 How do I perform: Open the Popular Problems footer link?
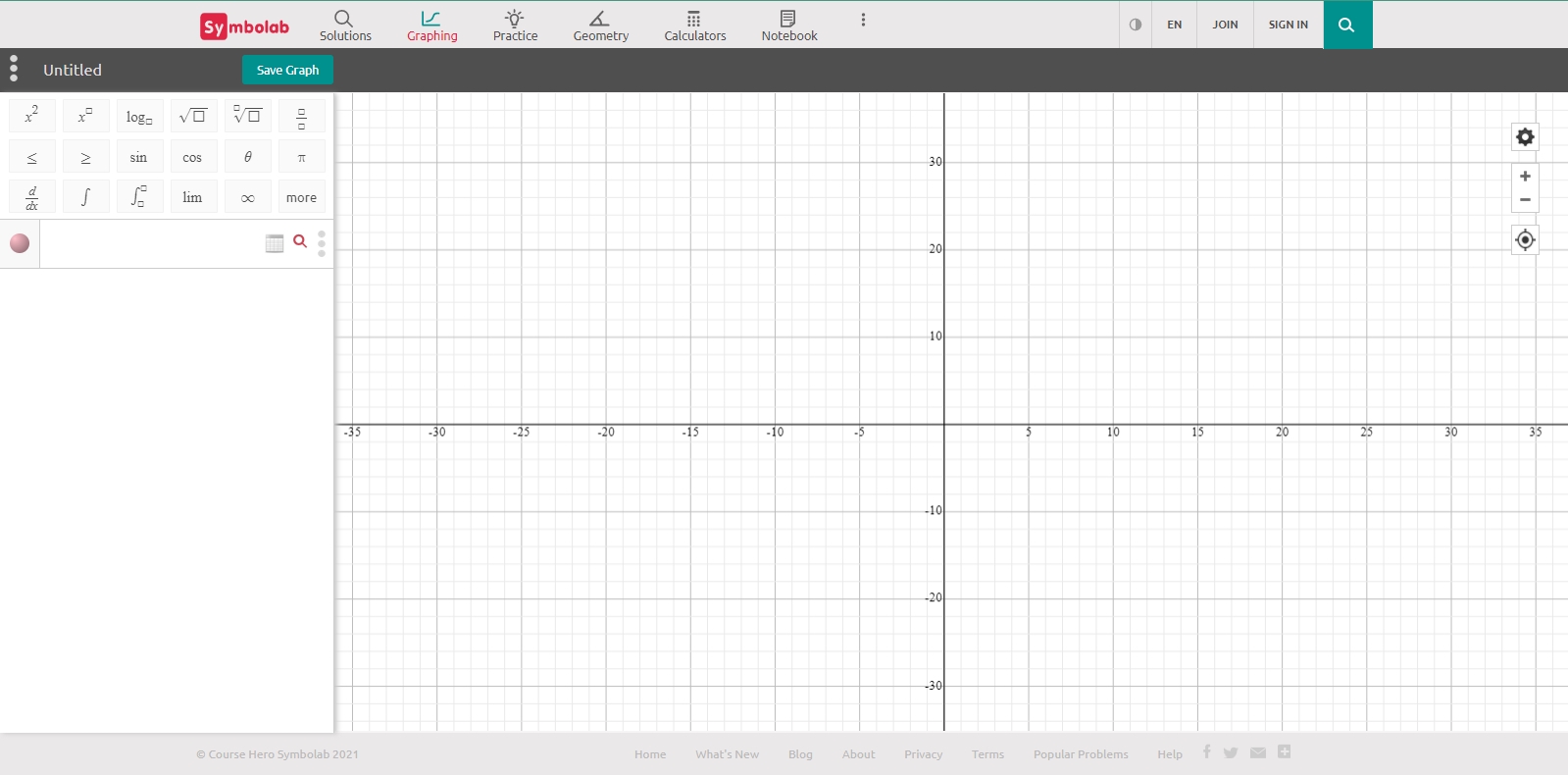(1081, 754)
